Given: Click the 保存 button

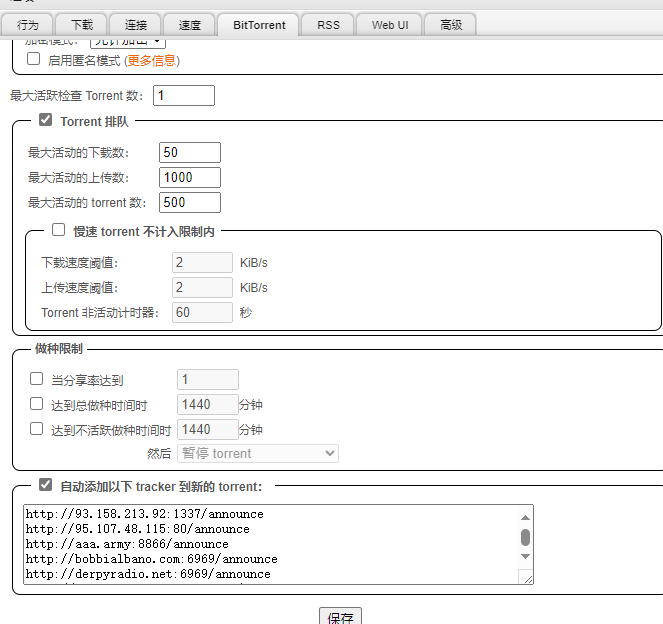Looking at the screenshot, I should [340, 616].
